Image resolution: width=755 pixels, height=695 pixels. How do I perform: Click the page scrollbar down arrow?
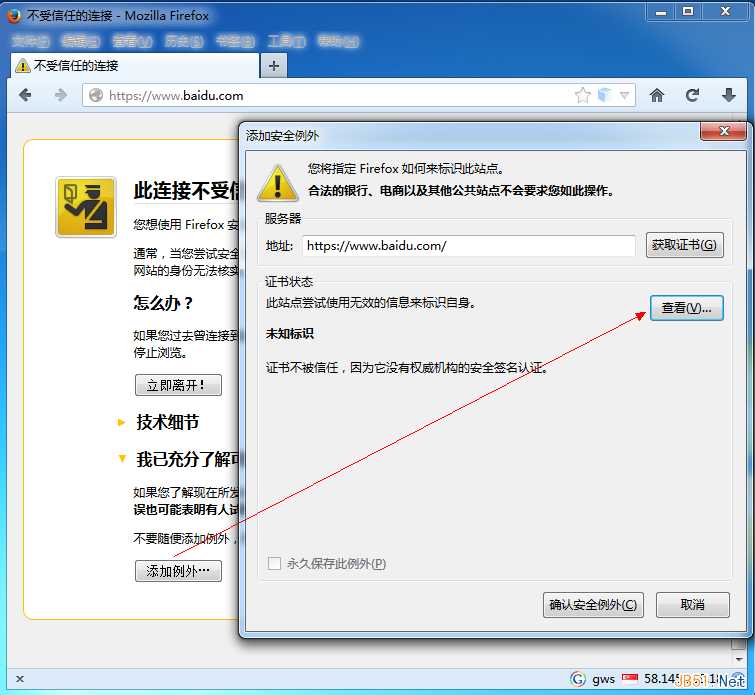click(739, 658)
